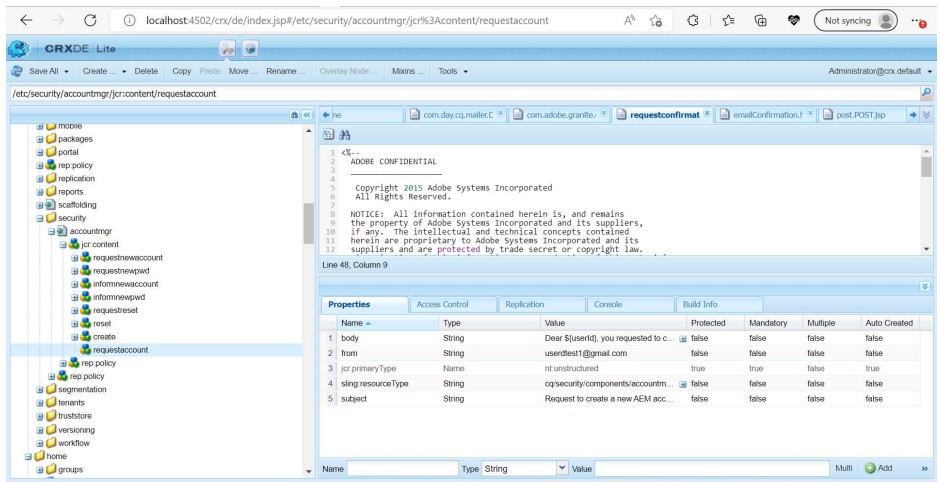Image resolution: width=940 pixels, height=482 pixels.
Task: Click the new property Value input field
Action: click(x=712, y=469)
